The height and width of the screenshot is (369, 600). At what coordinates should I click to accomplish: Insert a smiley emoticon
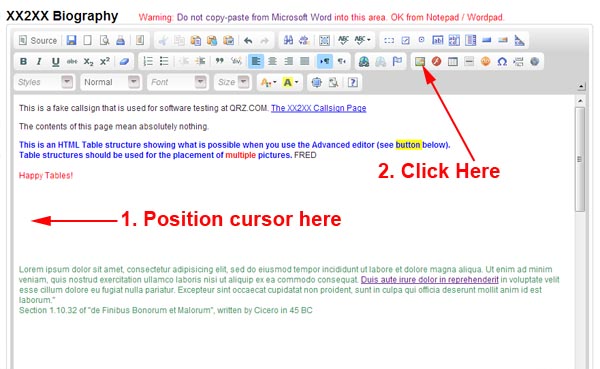tap(485, 61)
